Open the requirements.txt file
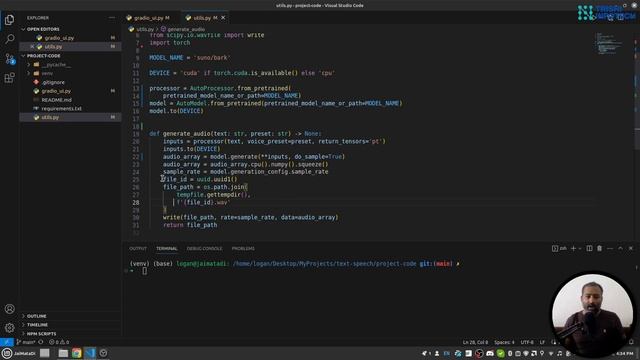This screenshot has height=360, width=640. pos(61,109)
